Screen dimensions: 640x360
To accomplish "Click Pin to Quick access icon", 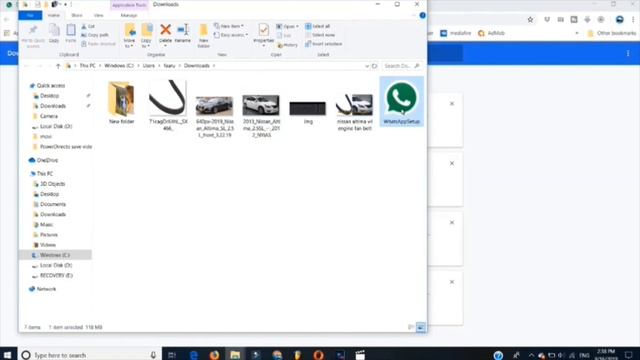I will pos(33,36).
